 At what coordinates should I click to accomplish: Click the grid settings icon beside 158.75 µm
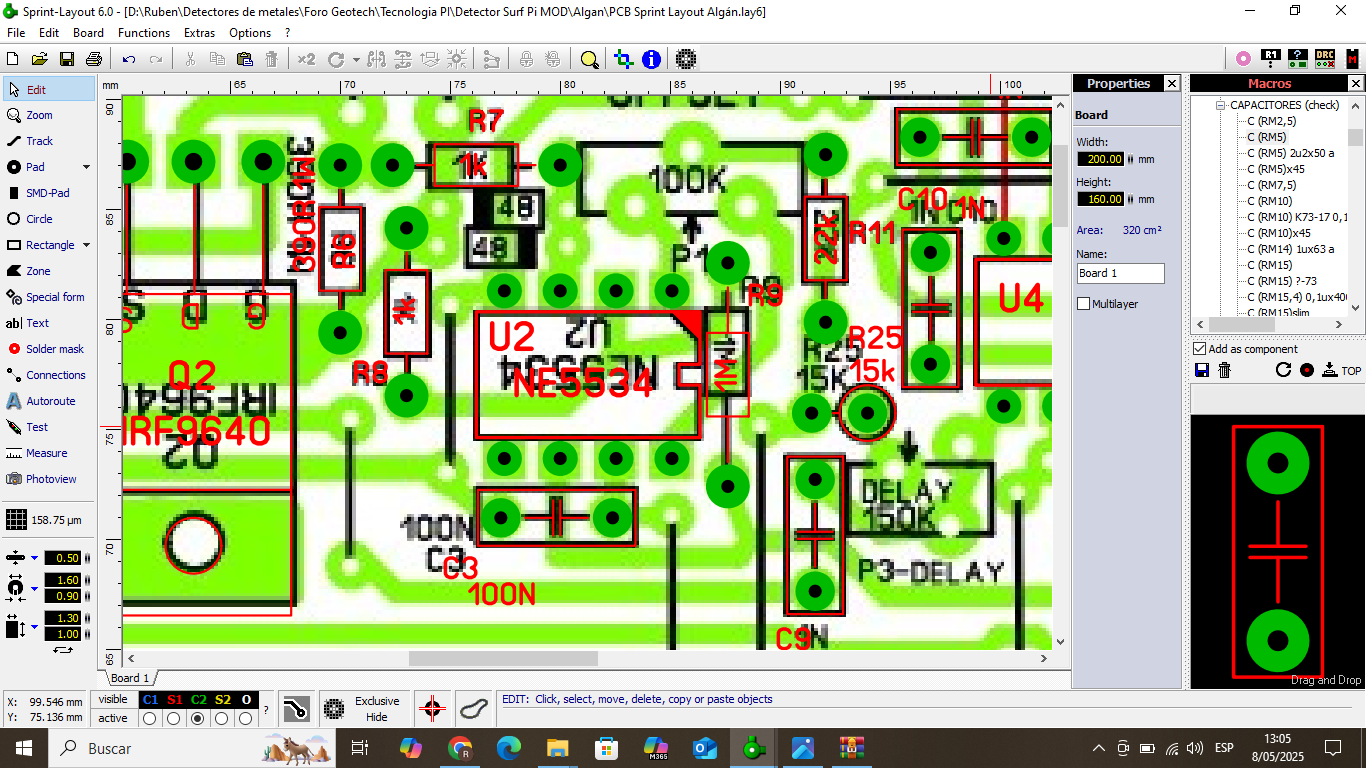pos(16,520)
